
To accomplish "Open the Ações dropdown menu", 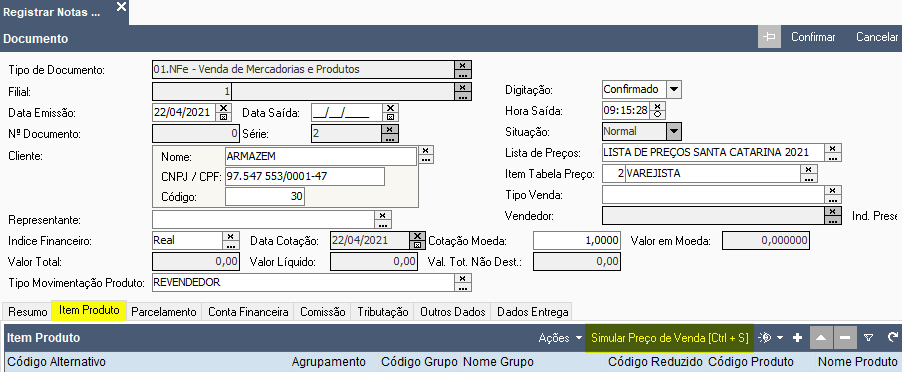I will click(561, 338).
